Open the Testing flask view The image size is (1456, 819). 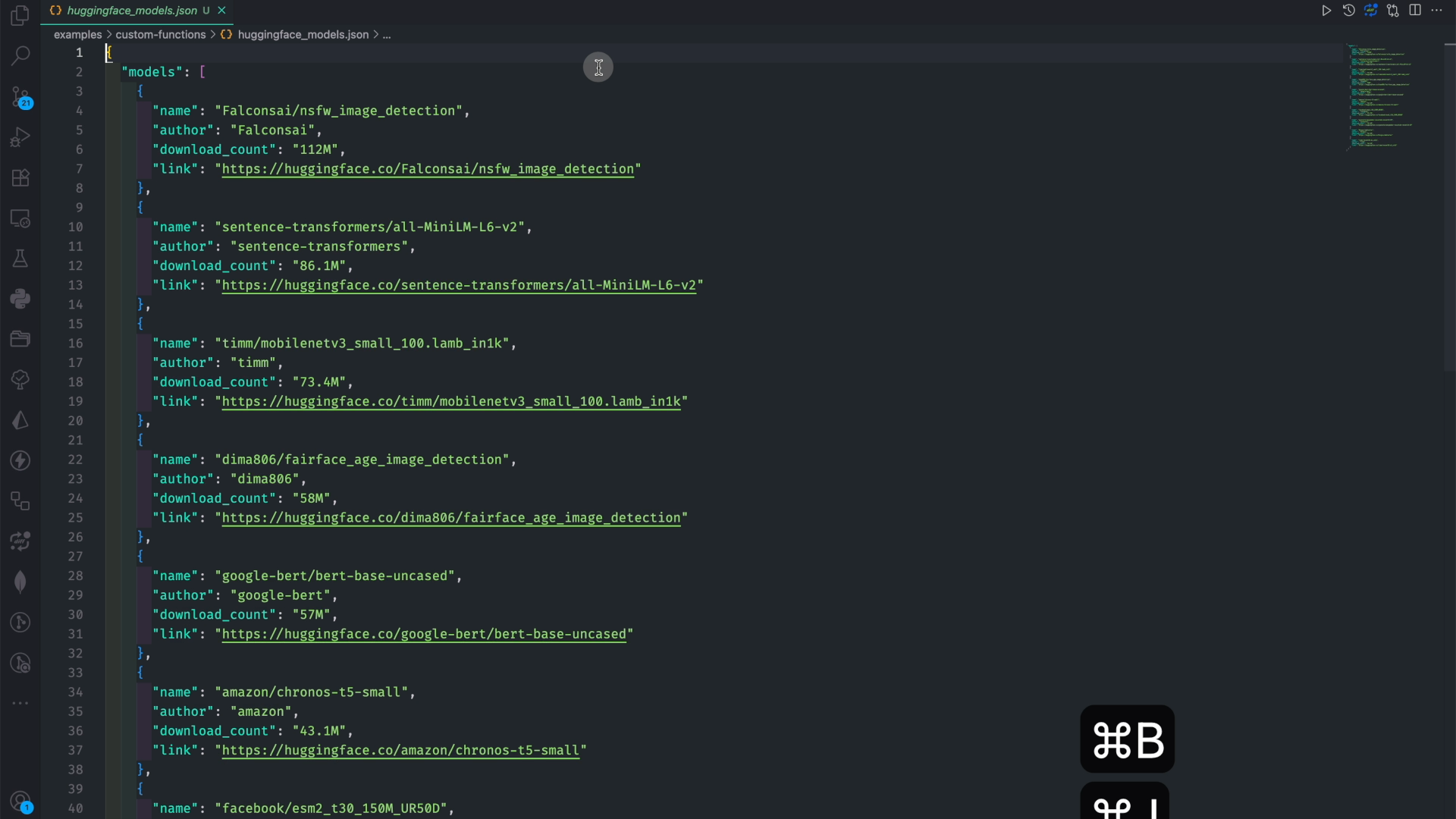20,259
